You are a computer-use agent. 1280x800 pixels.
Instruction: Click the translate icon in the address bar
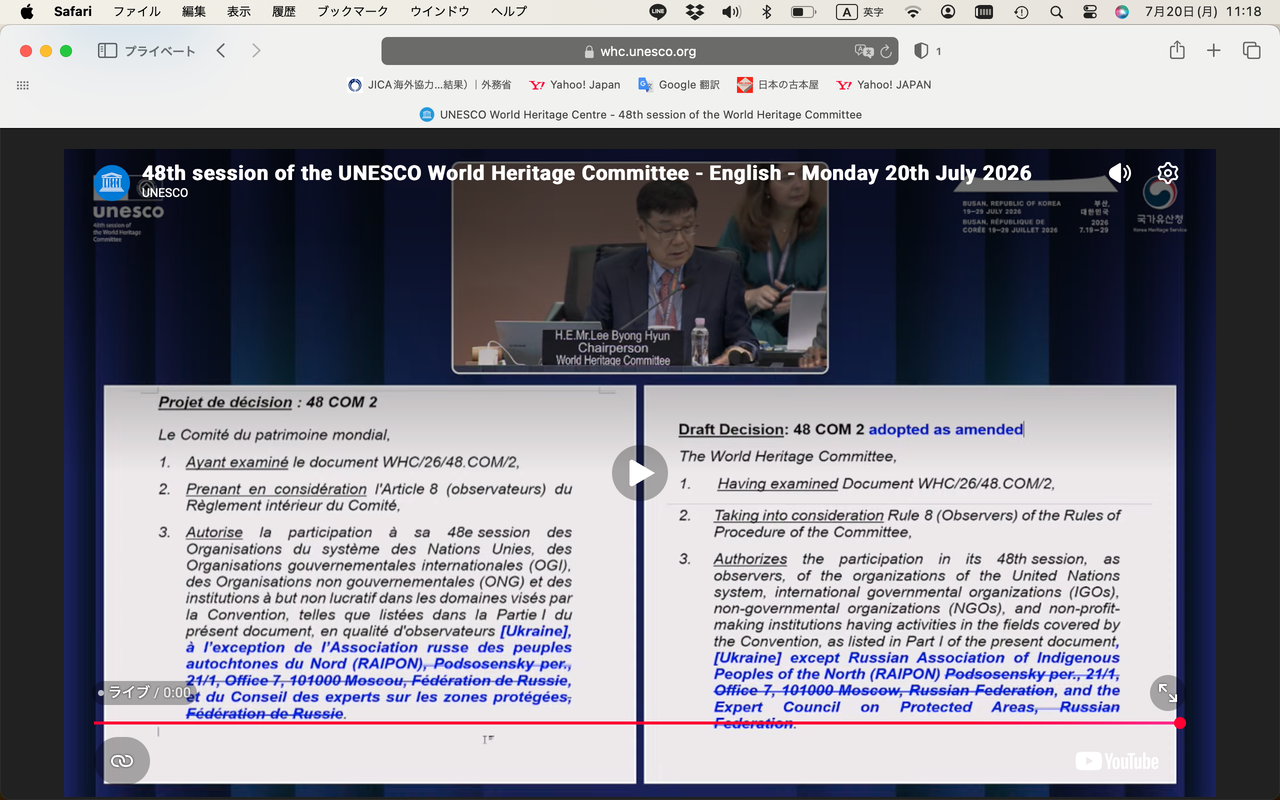click(864, 51)
